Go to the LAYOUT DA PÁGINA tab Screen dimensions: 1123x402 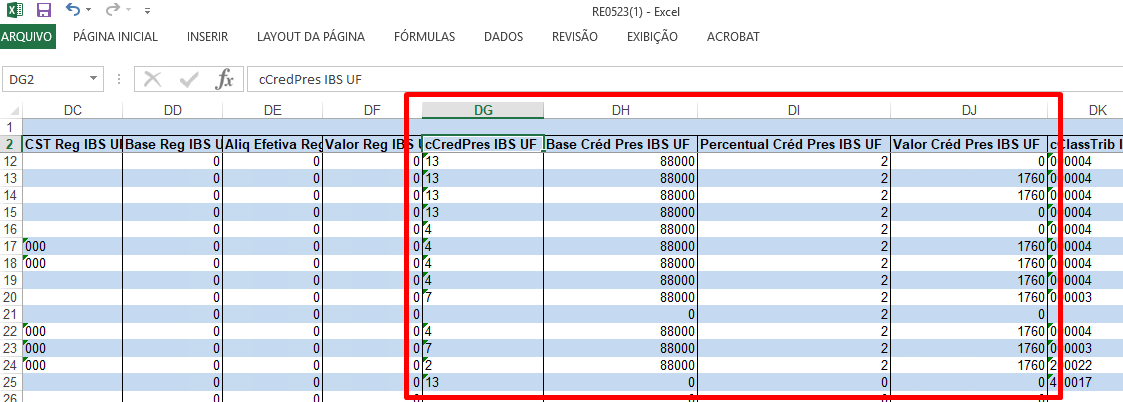[x=311, y=37]
